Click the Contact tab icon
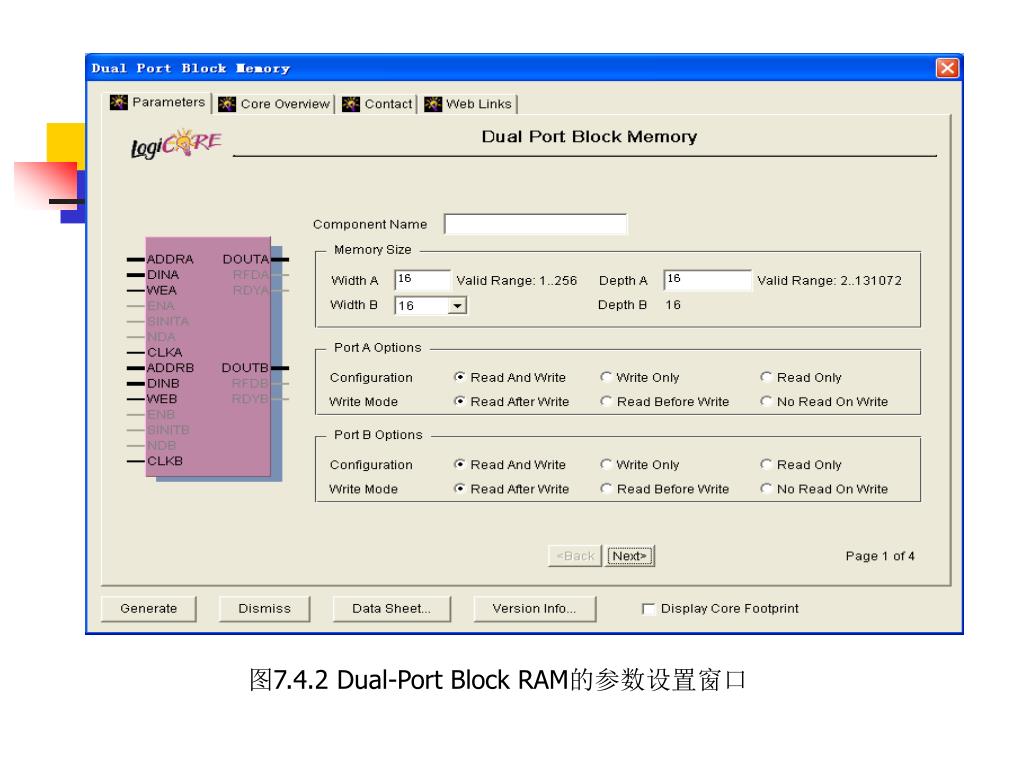This screenshot has height=768, width=1024. coord(351,104)
